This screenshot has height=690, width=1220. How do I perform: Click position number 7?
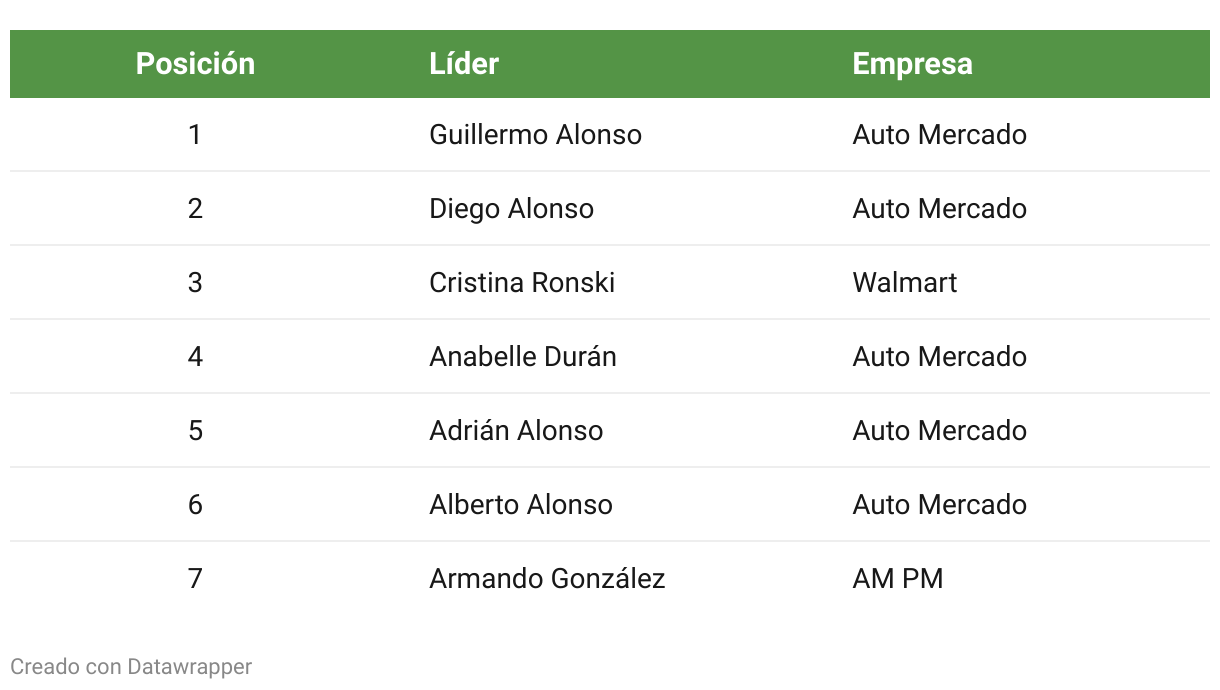coord(195,579)
